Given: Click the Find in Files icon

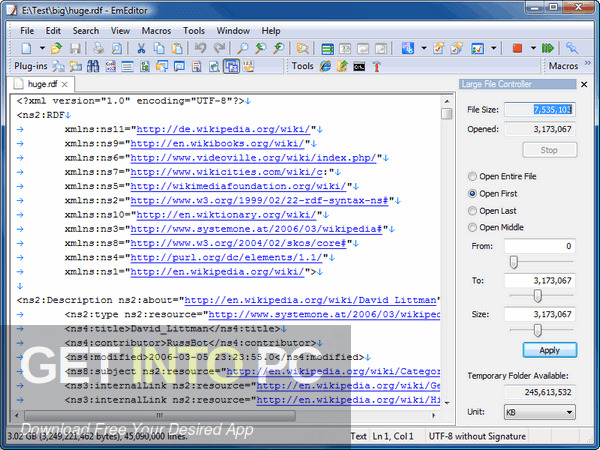Looking at the screenshot, I should 302,49.
